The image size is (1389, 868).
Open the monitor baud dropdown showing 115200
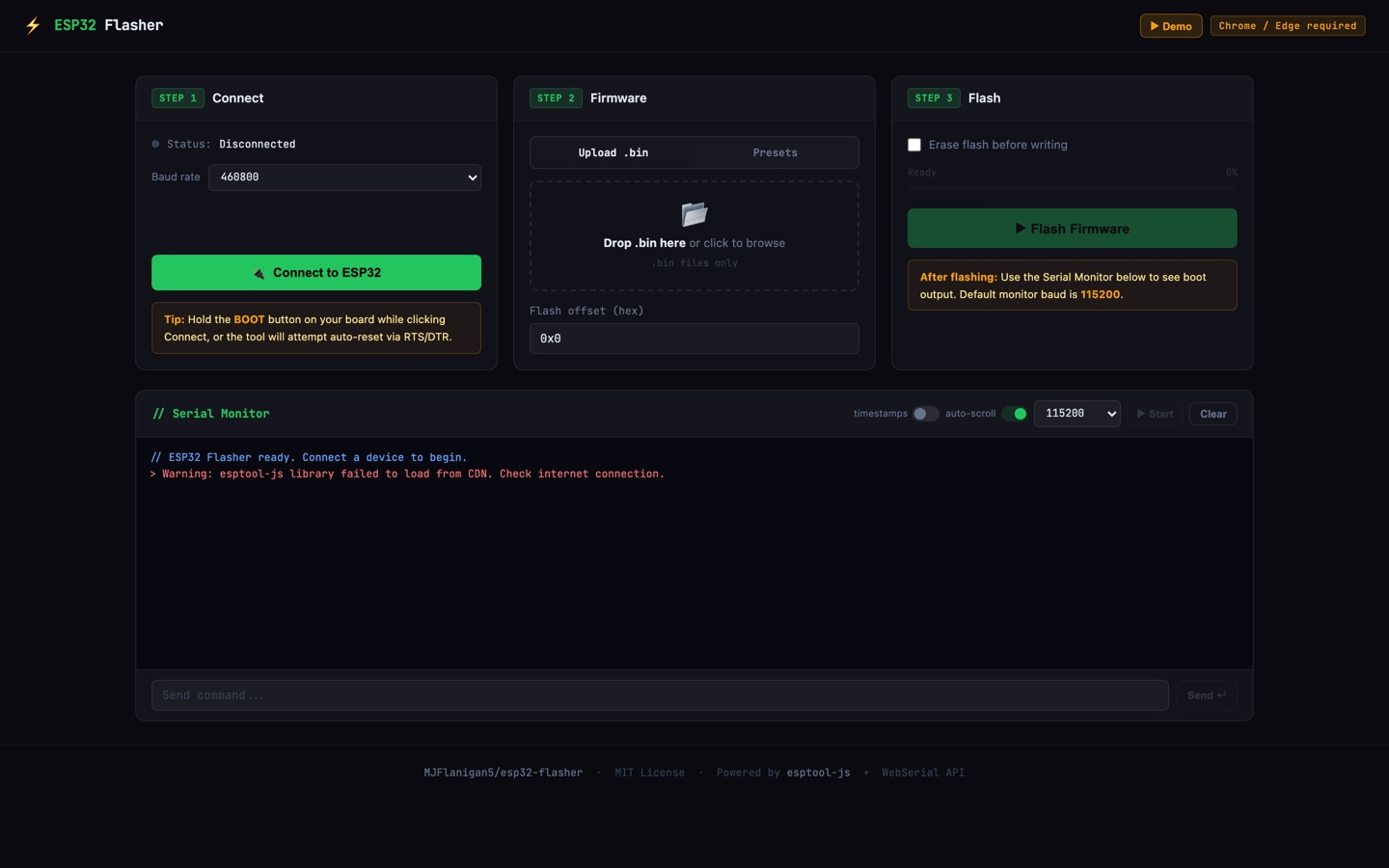(1076, 413)
